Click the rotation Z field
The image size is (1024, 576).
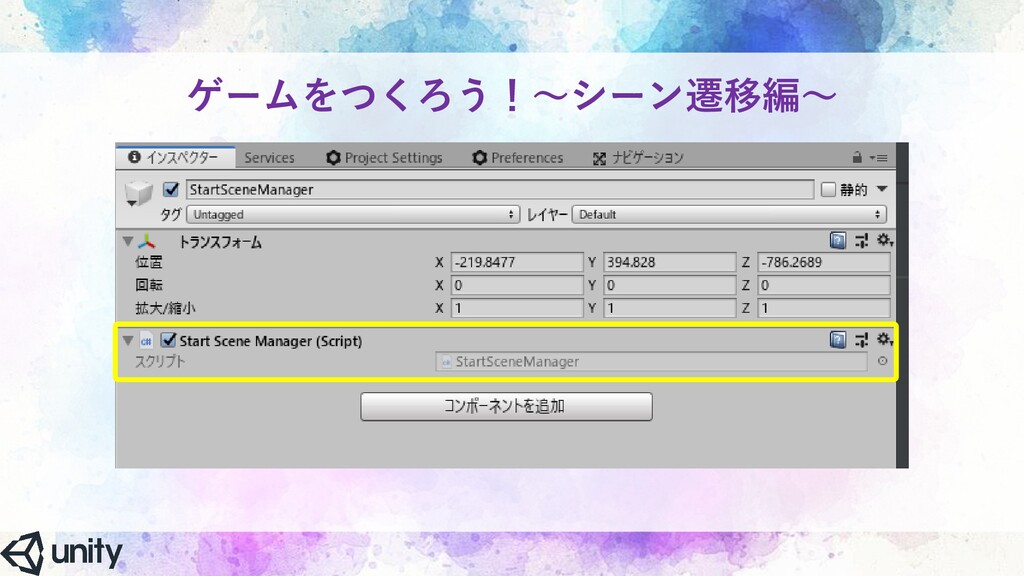(824, 285)
